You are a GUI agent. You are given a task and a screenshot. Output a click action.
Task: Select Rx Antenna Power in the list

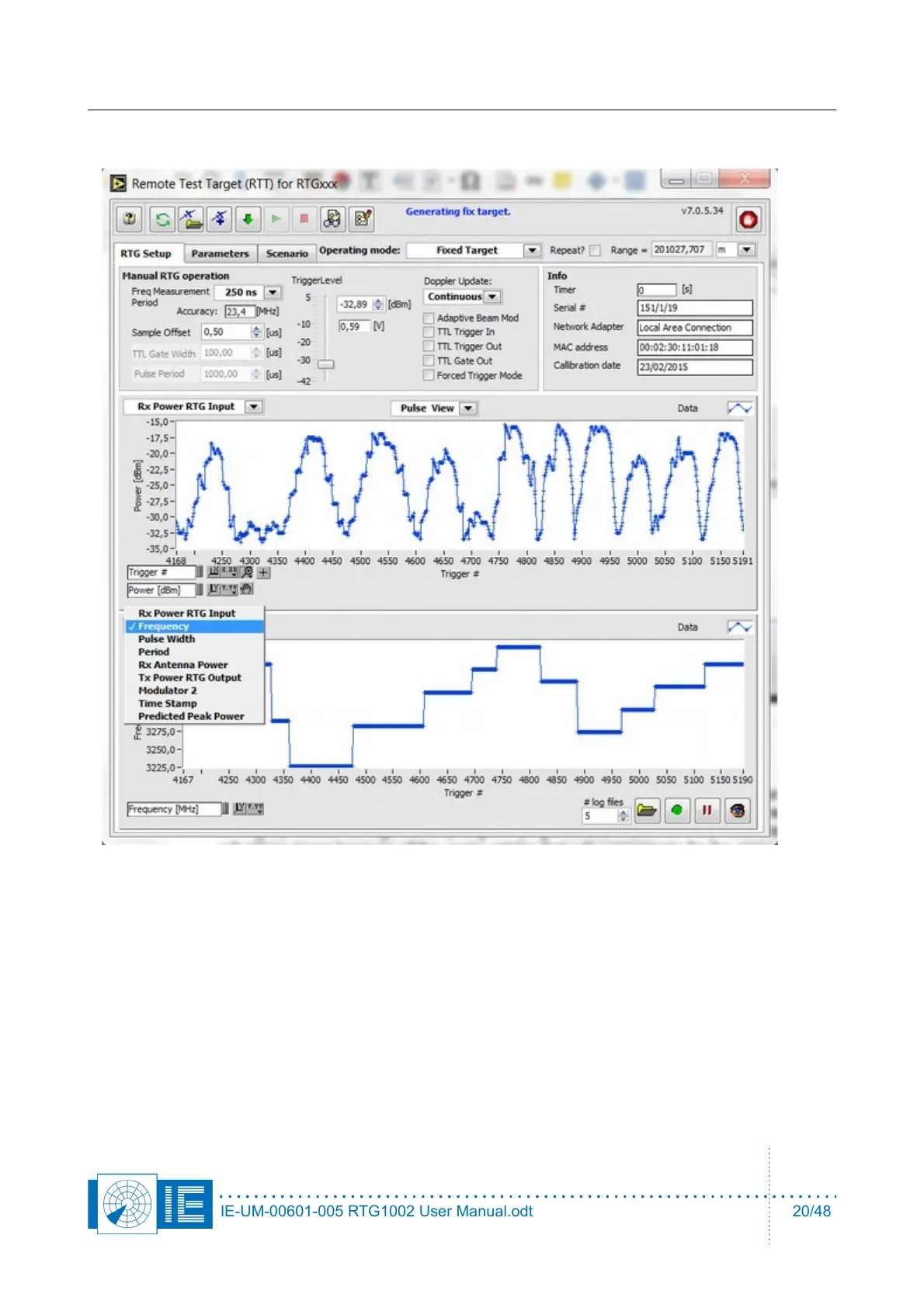click(x=195, y=665)
